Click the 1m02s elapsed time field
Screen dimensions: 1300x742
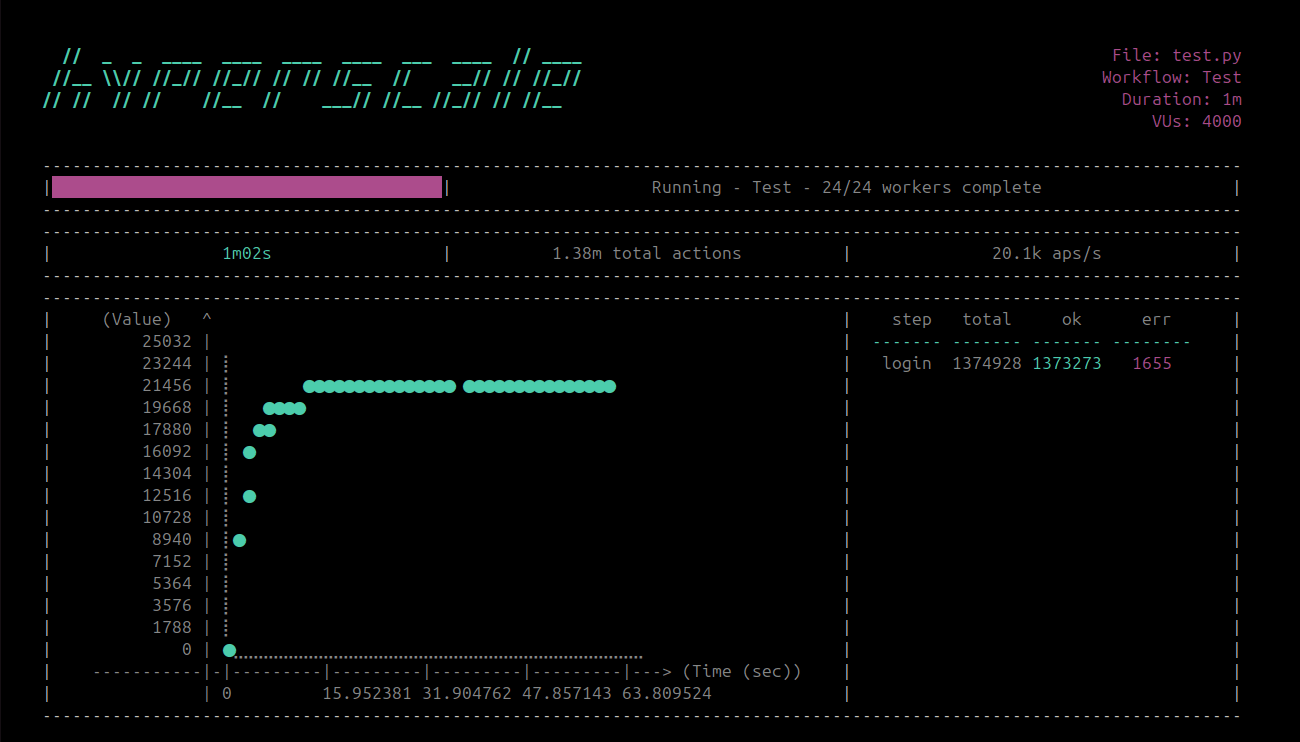(x=246, y=253)
